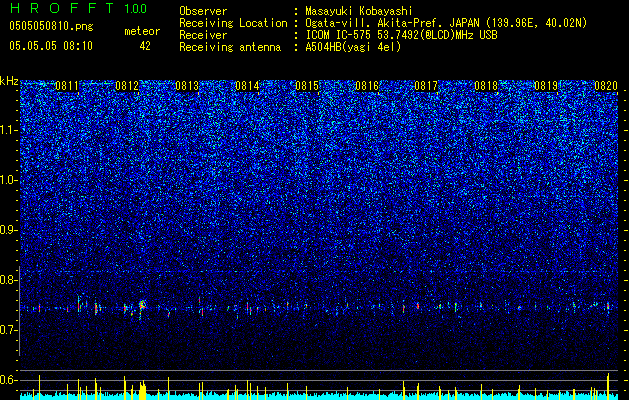The image size is (629, 400).
Task: Click the filename 0505050810.png
Action: [51, 27]
